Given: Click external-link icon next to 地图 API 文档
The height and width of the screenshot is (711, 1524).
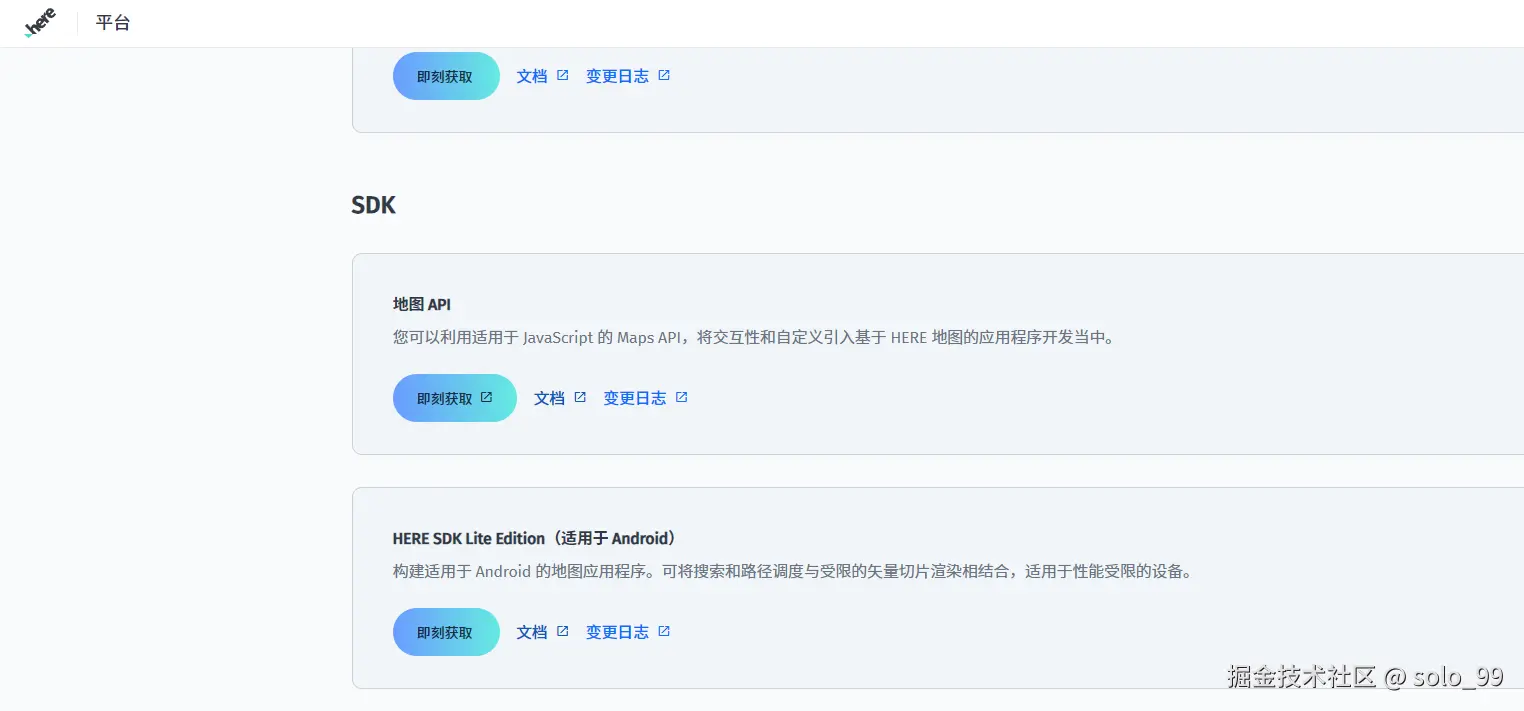Looking at the screenshot, I should click(580, 397).
